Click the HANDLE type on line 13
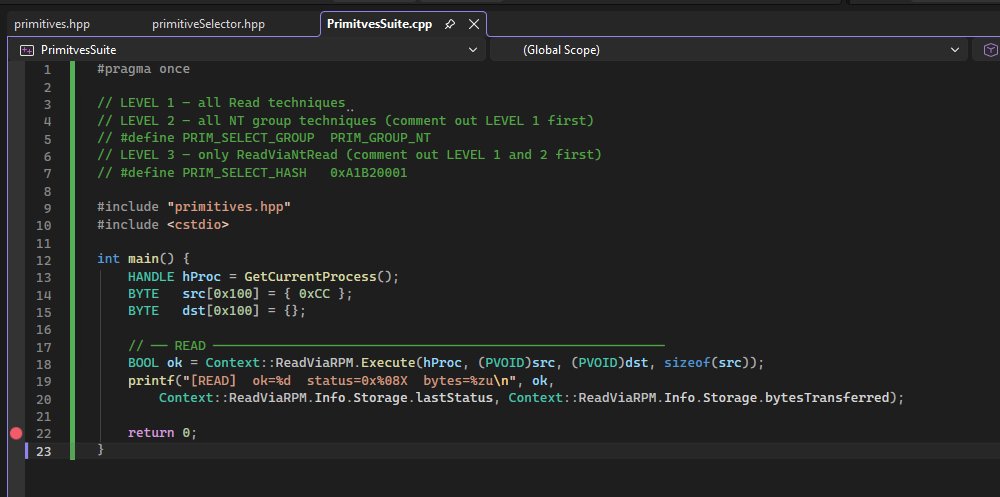1000x497 pixels. (x=151, y=277)
